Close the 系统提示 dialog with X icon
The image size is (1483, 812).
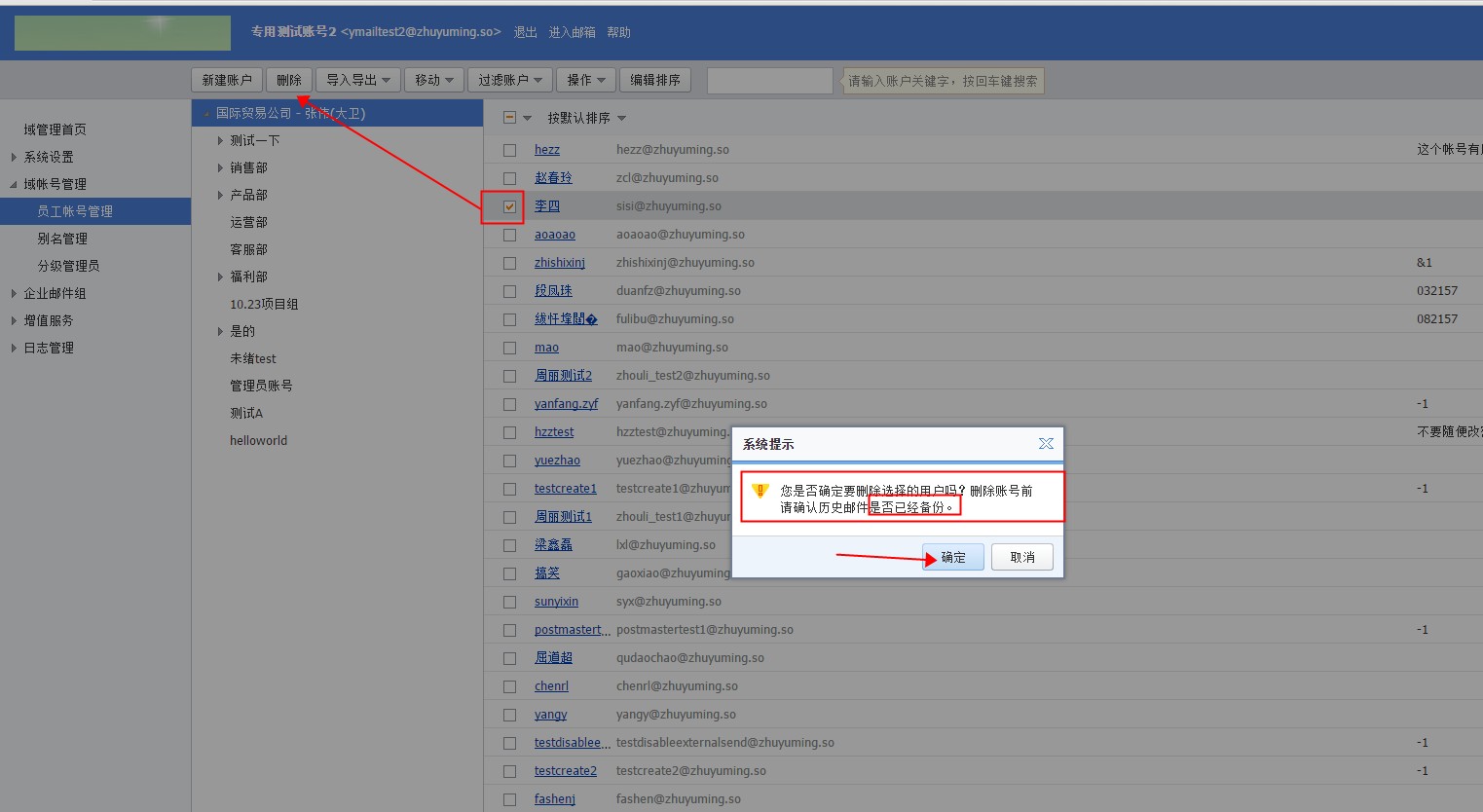point(1046,443)
